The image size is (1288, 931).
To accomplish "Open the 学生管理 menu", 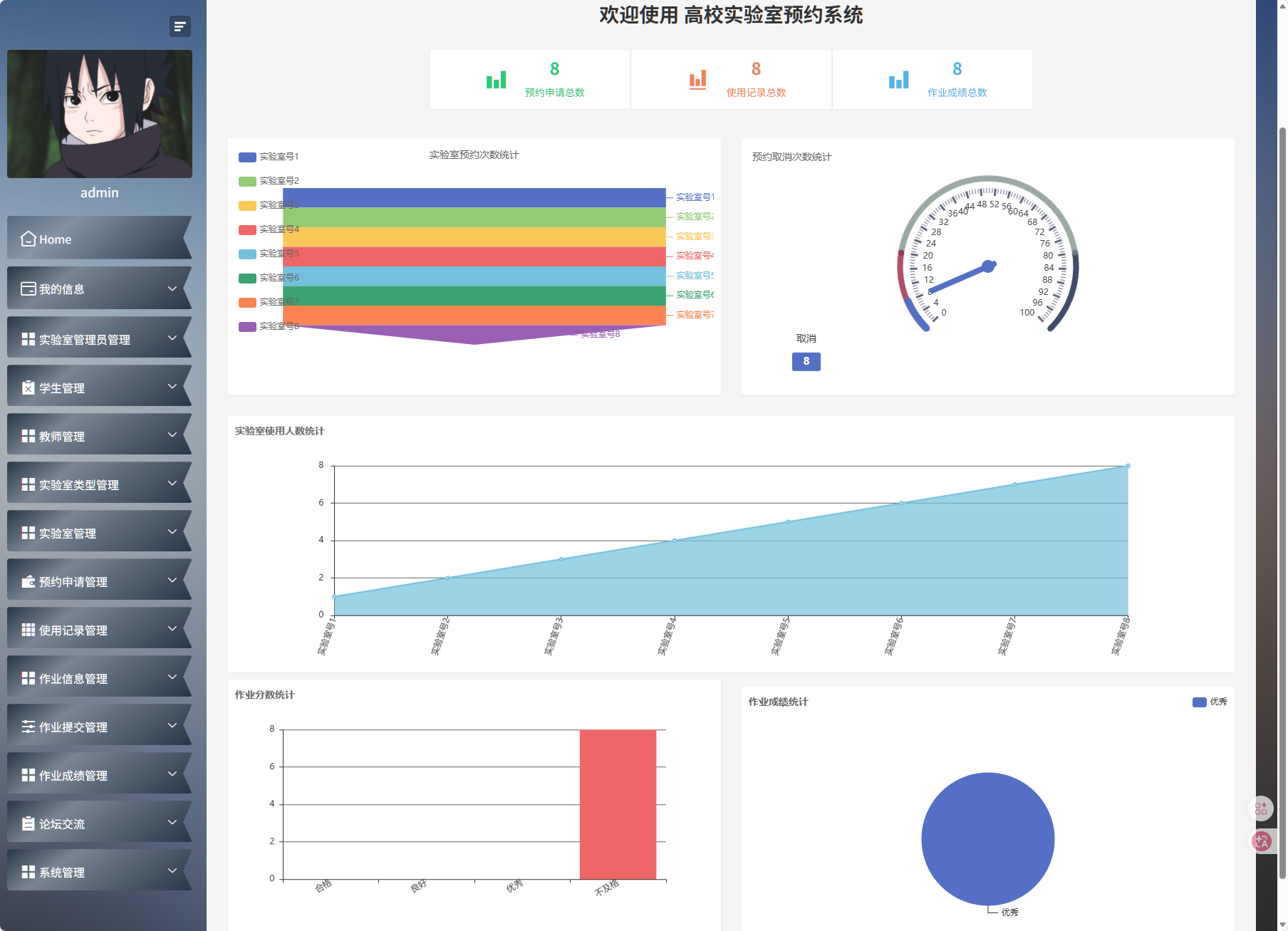I will 100,386.
